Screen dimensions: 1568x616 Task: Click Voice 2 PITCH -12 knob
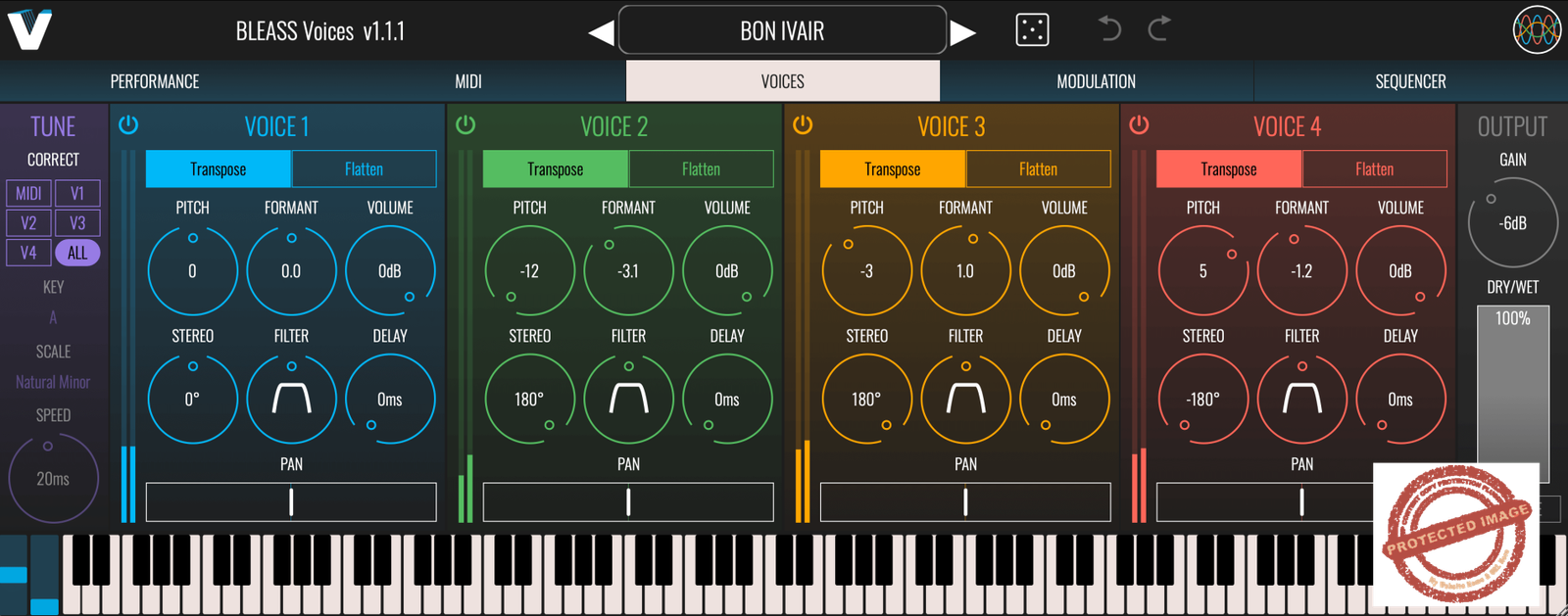[529, 271]
